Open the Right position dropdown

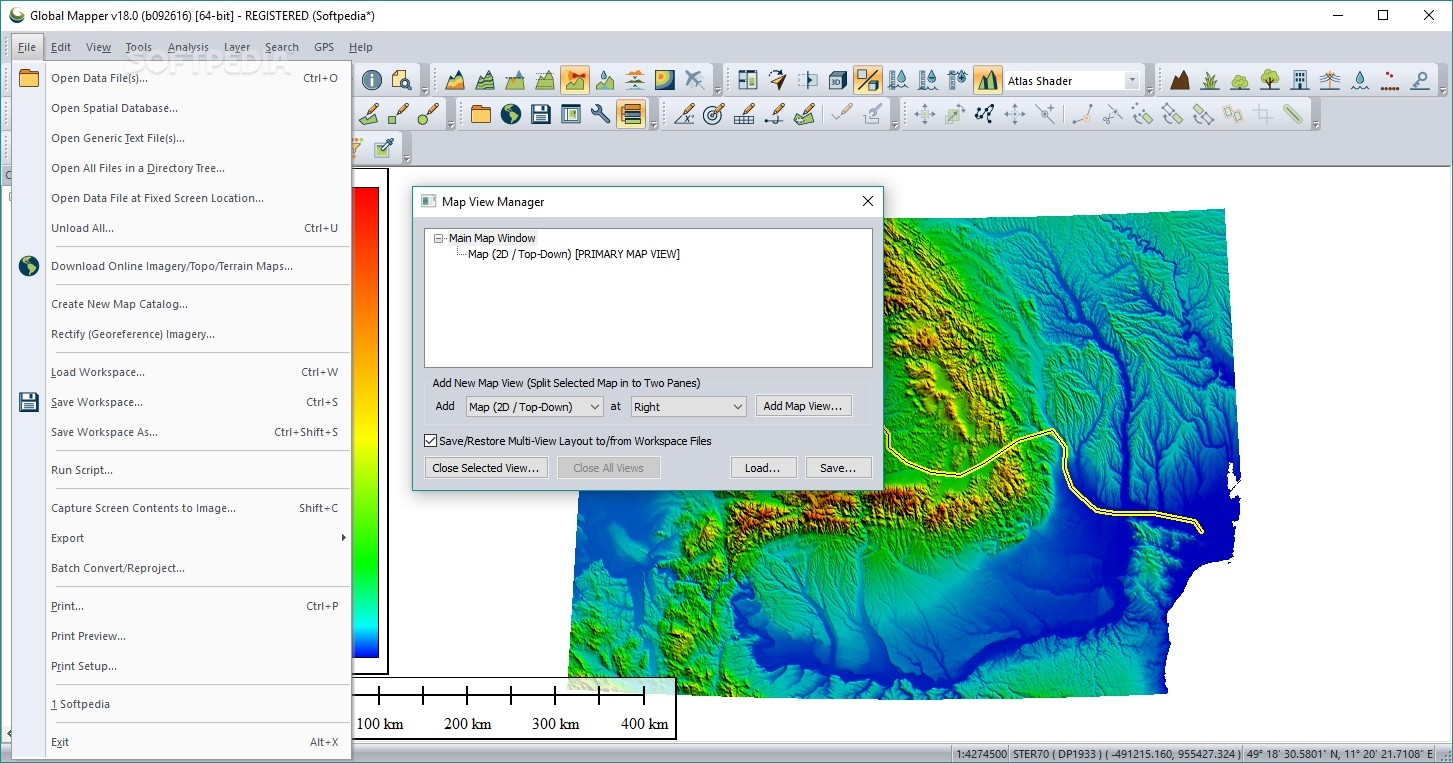point(689,407)
